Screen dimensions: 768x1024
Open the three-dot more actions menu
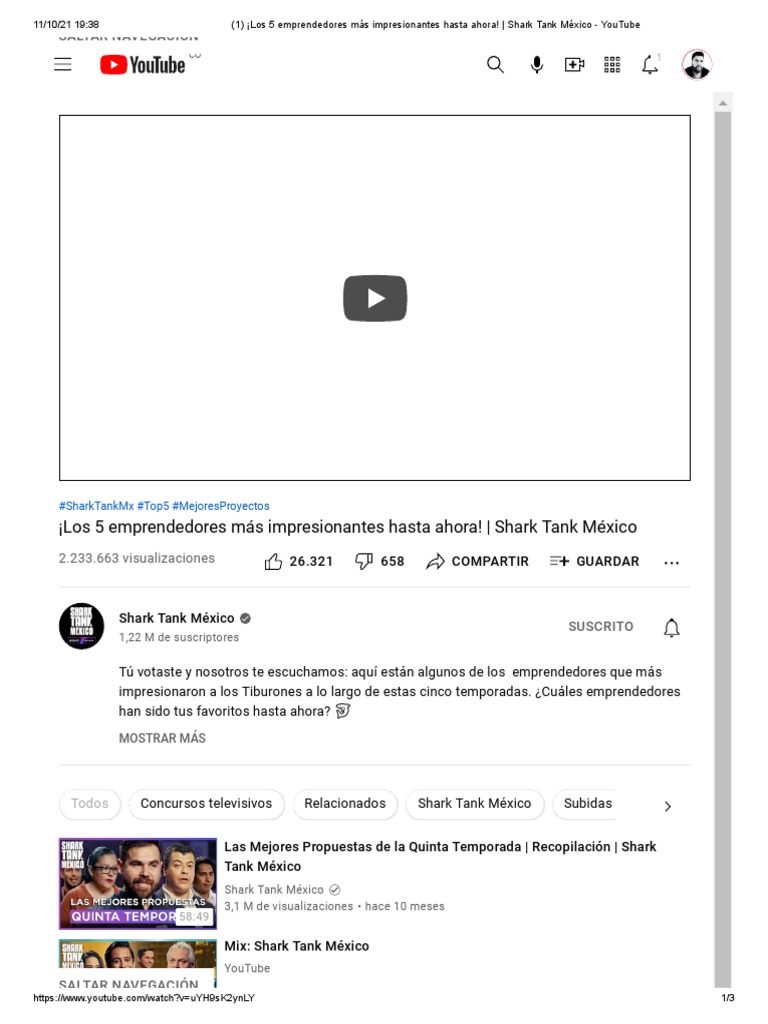tap(671, 562)
